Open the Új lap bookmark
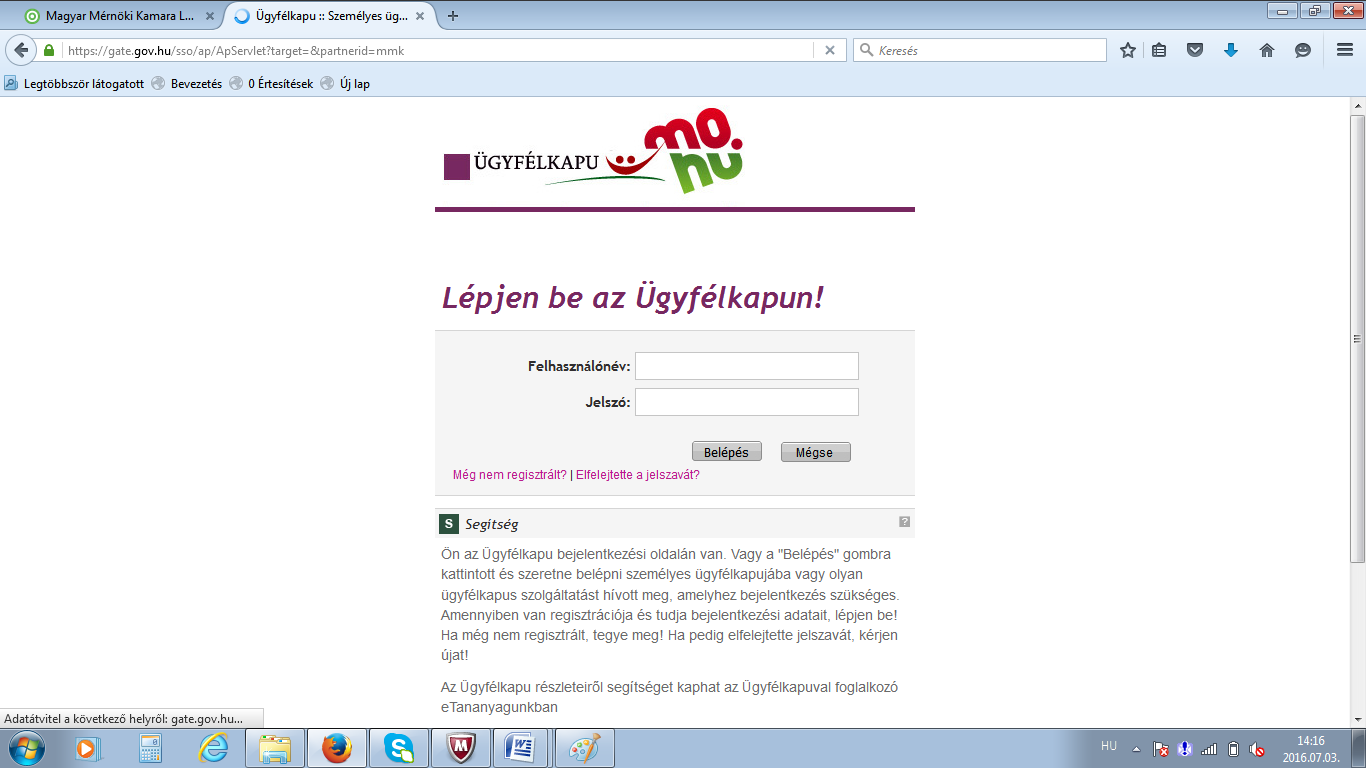 pyautogui.click(x=345, y=84)
